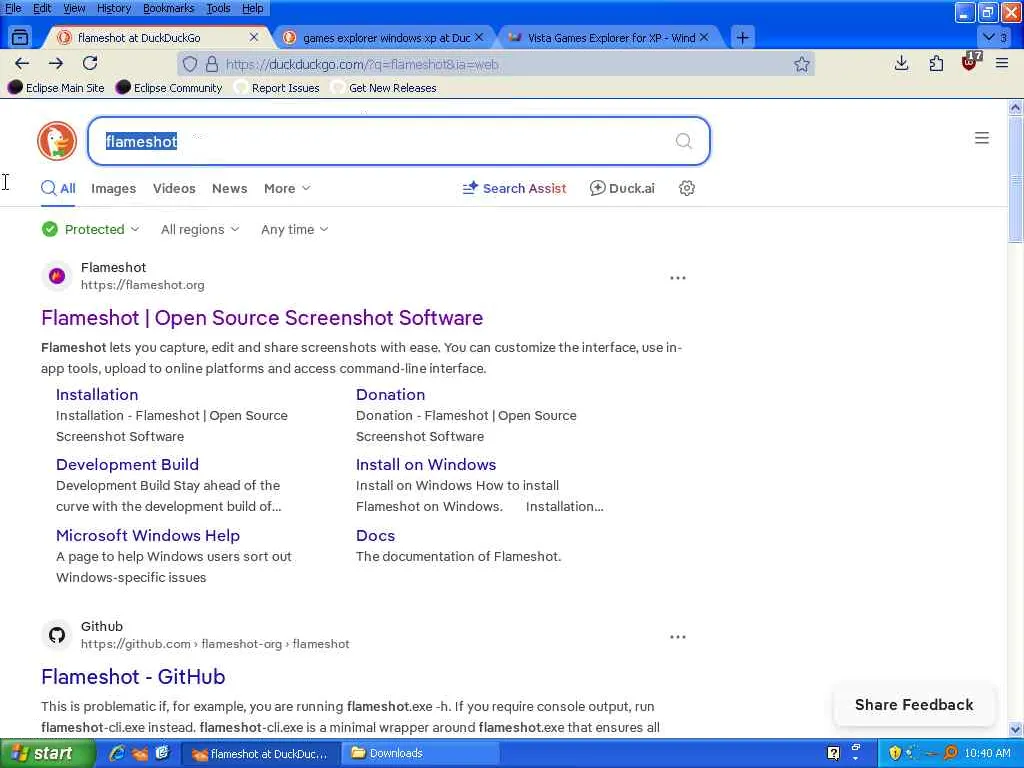Open the Install on Windows sublink
Screen dimensions: 1024x768
pyautogui.click(x=426, y=464)
